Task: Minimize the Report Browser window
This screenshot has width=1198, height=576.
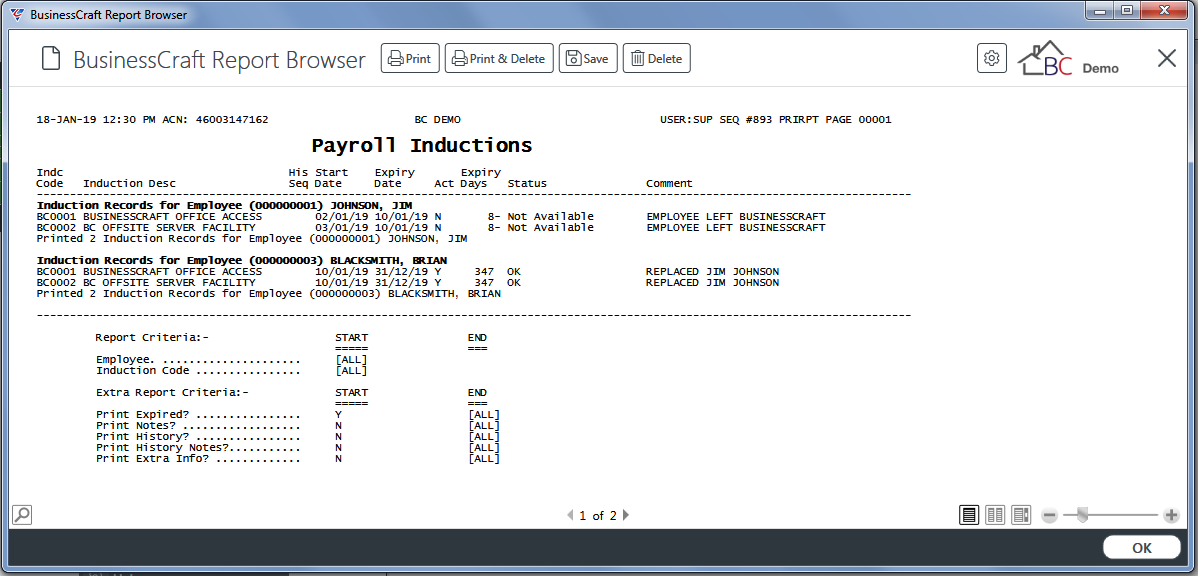Action: pos(1099,11)
